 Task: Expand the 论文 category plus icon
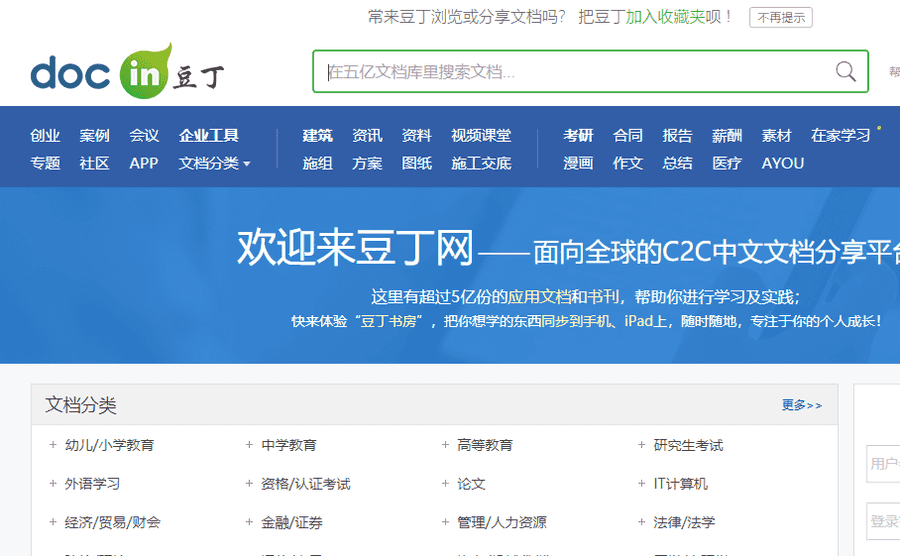click(445, 484)
